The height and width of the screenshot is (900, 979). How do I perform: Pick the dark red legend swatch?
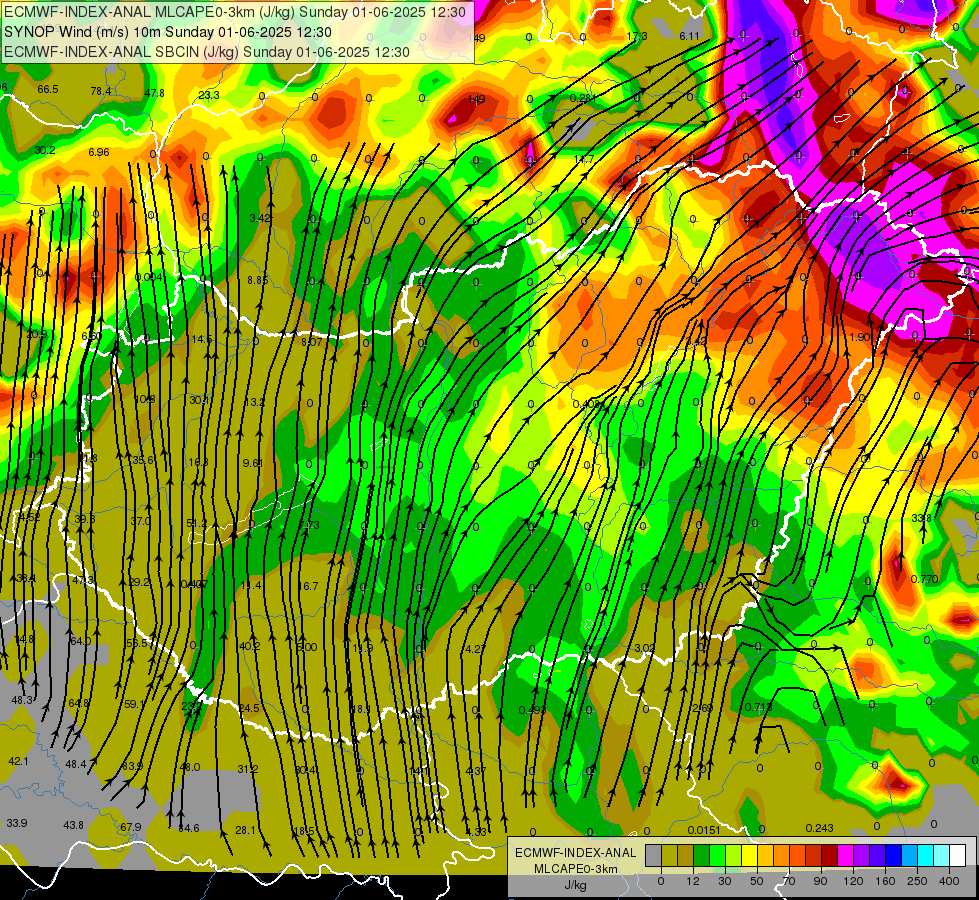pyautogui.click(x=830, y=855)
